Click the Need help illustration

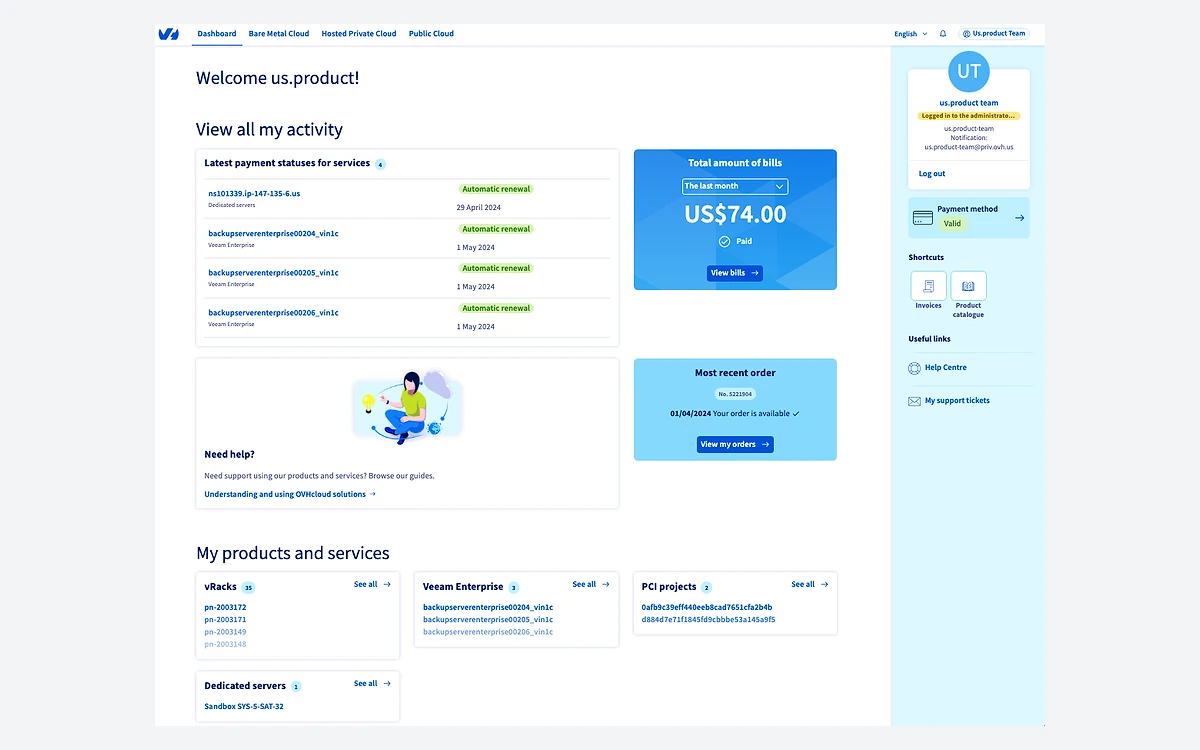pyautogui.click(x=407, y=405)
